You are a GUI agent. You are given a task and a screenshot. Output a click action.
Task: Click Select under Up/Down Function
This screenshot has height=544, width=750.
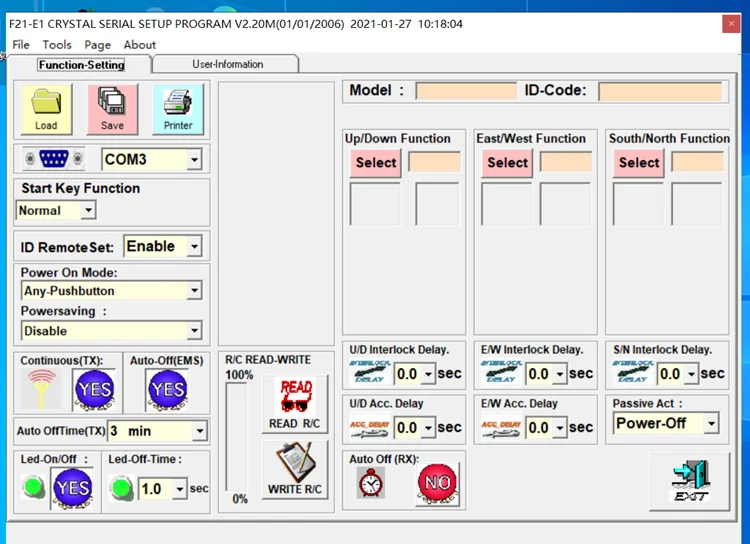tap(375, 163)
